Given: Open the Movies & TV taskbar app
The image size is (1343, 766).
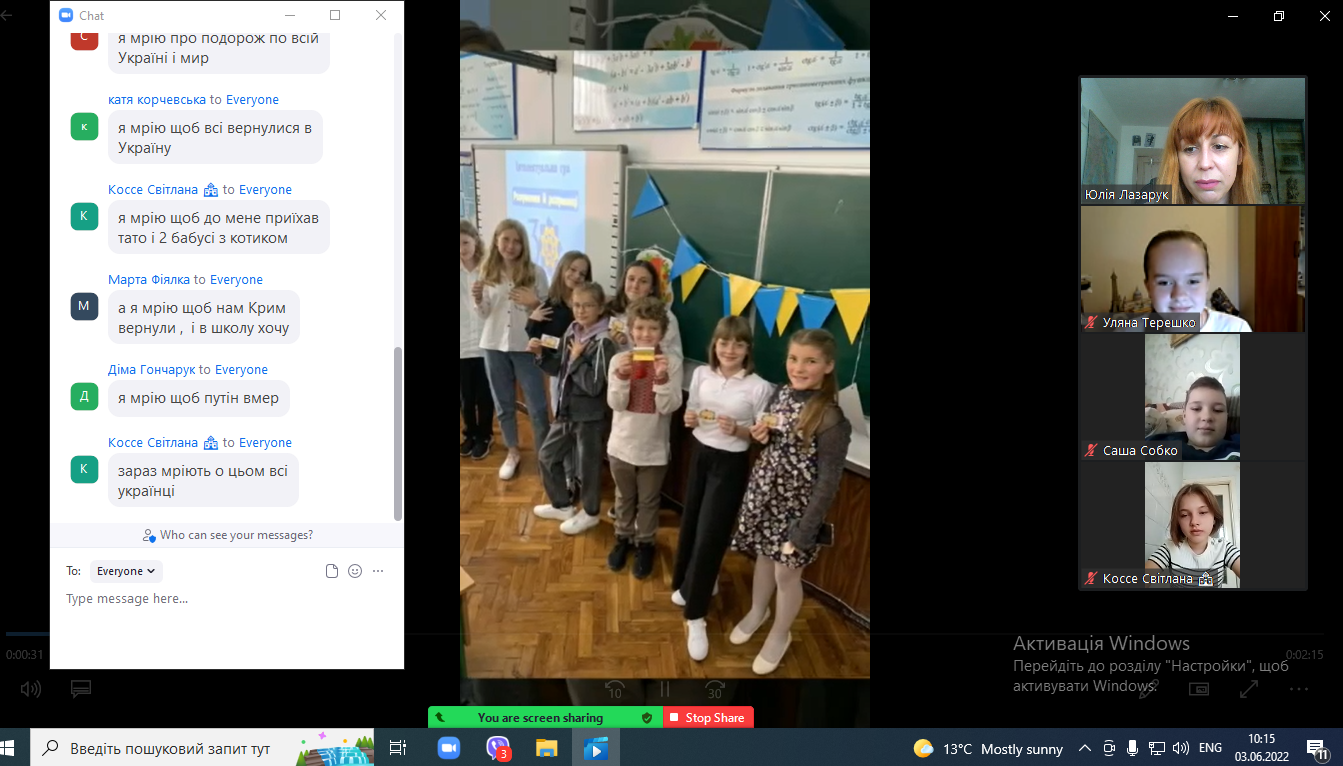Looking at the screenshot, I should point(595,748).
